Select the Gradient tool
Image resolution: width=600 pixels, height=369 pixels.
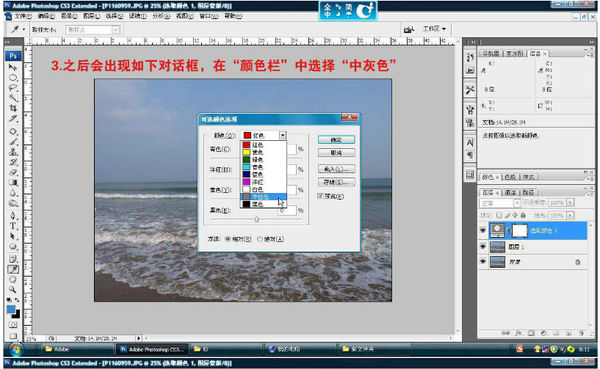(x=13, y=183)
